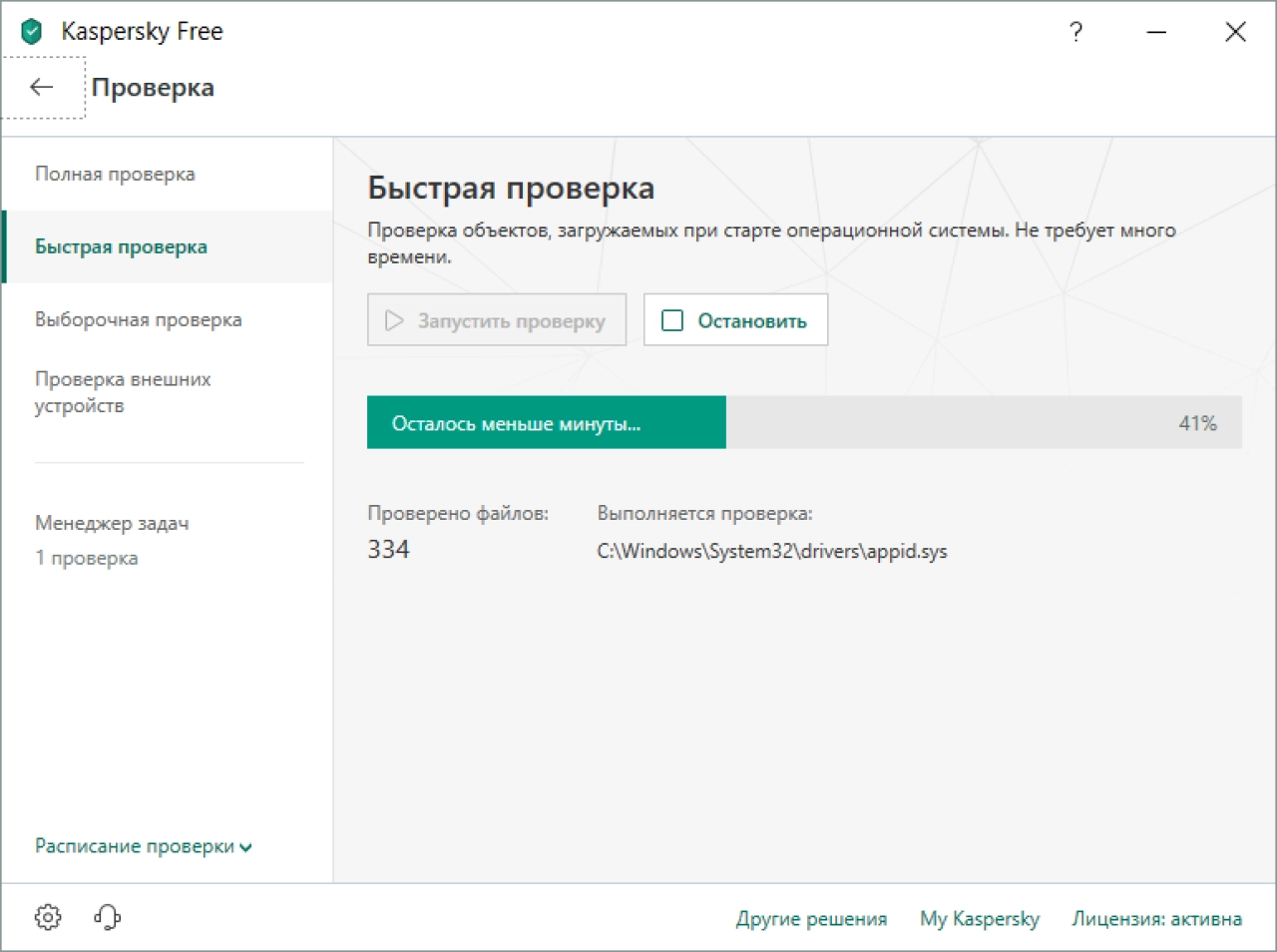Click the Быстрая проверка heading
1277x952 pixels.
pos(511,188)
